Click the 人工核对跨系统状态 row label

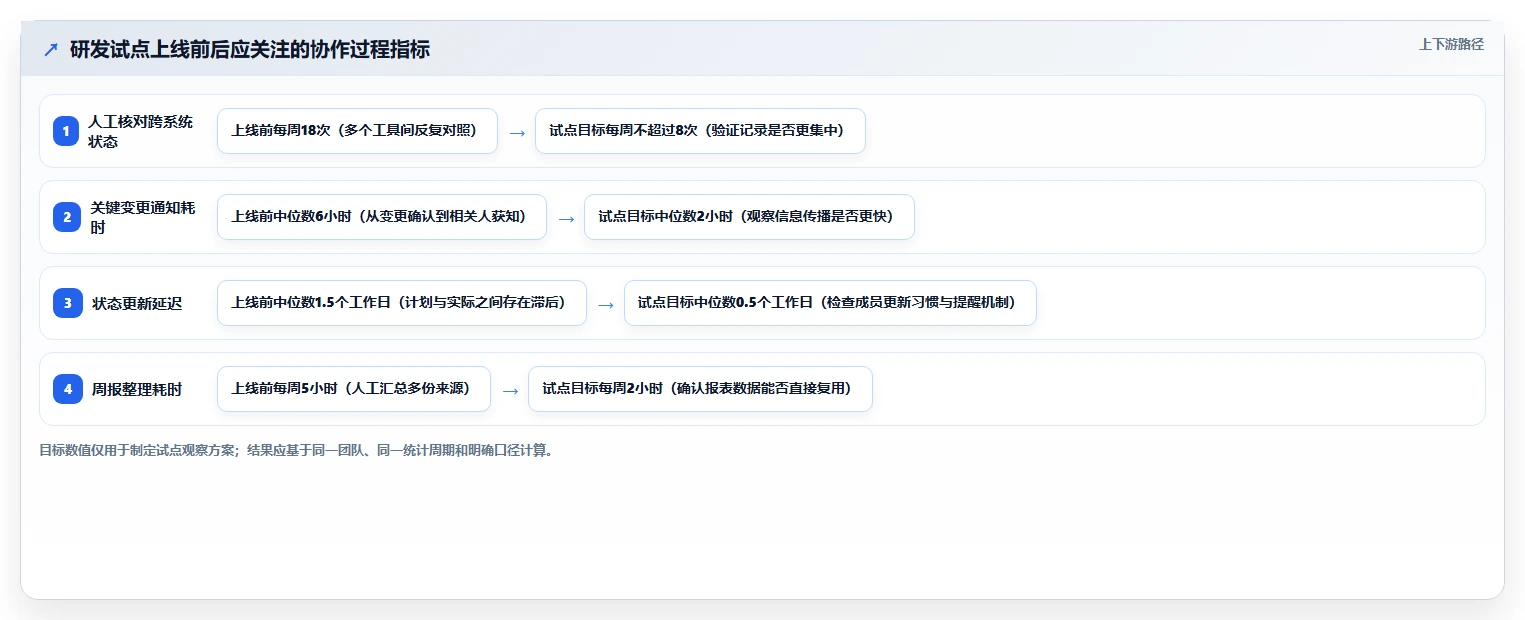coord(141,131)
